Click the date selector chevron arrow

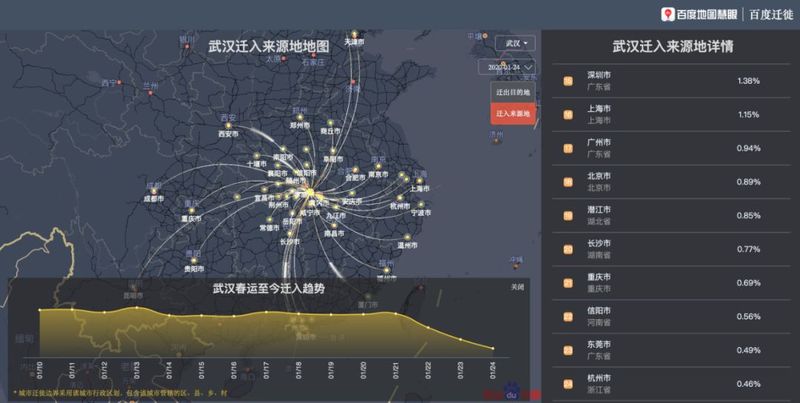point(529,67)
